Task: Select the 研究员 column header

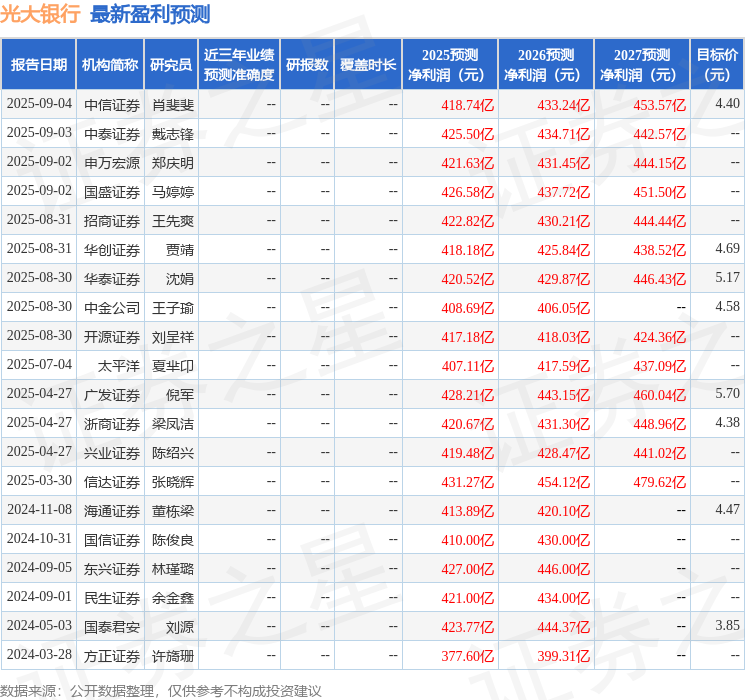Action: pyautogui.click(x=171, y=65)
